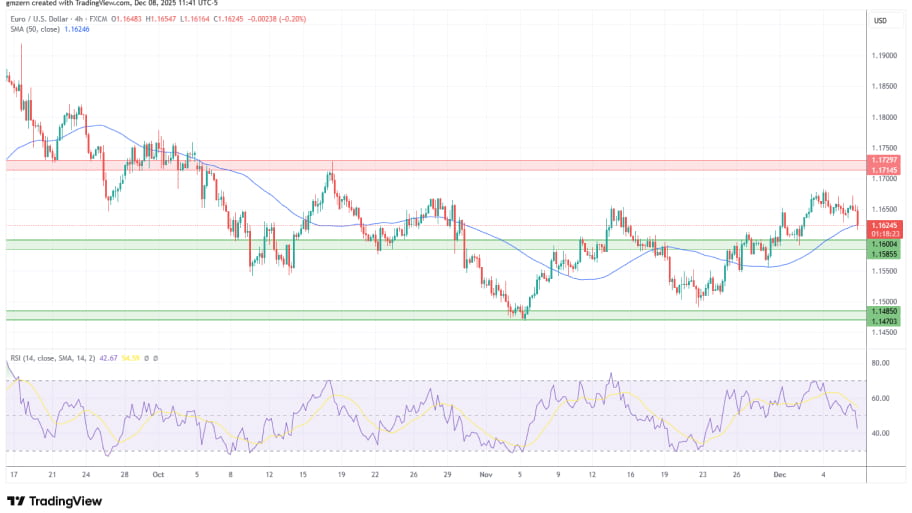Click the TradingView logo at bottom left

coord(54,501)
